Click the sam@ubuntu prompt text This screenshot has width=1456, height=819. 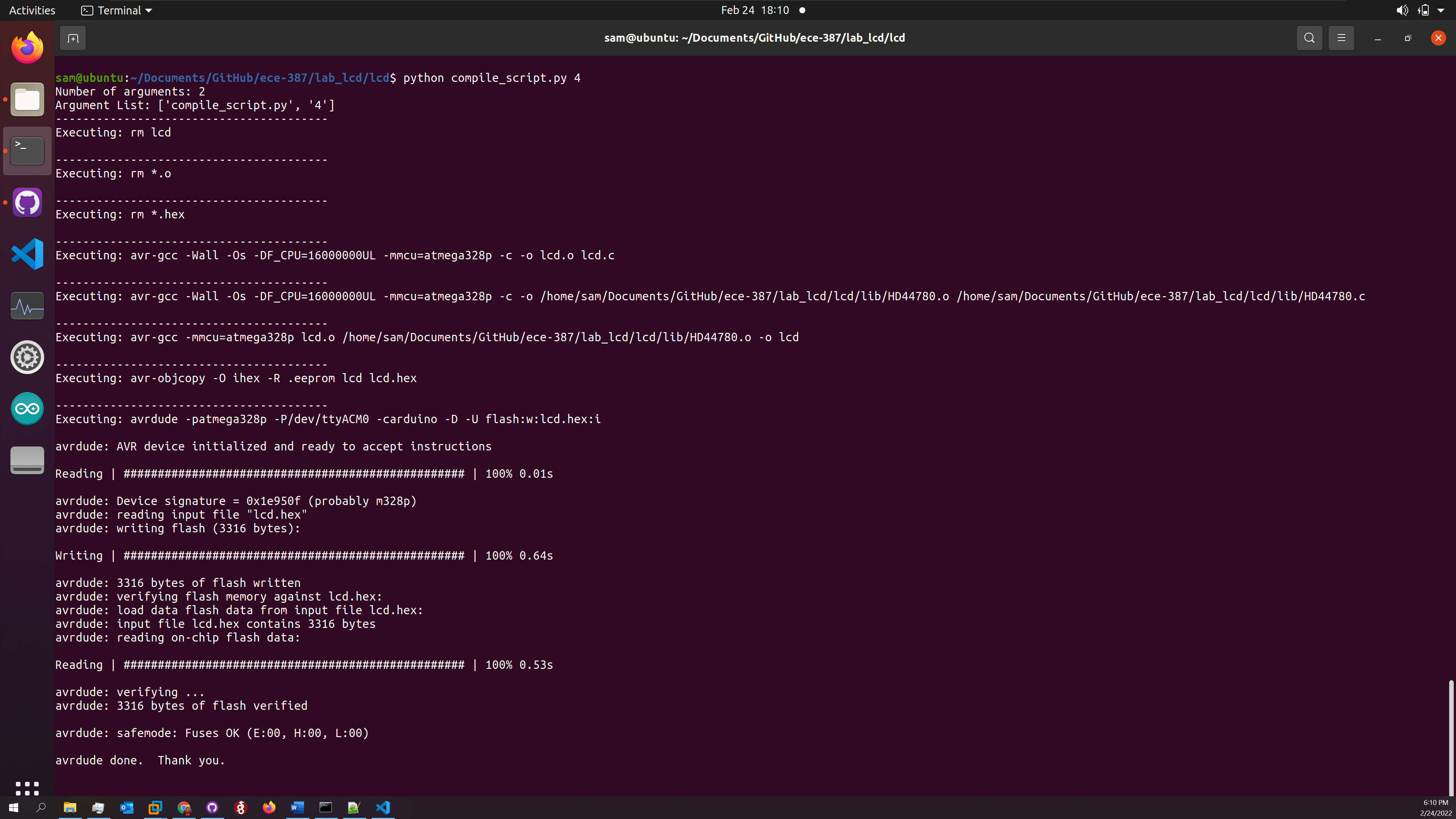click(x=89, y=78)
